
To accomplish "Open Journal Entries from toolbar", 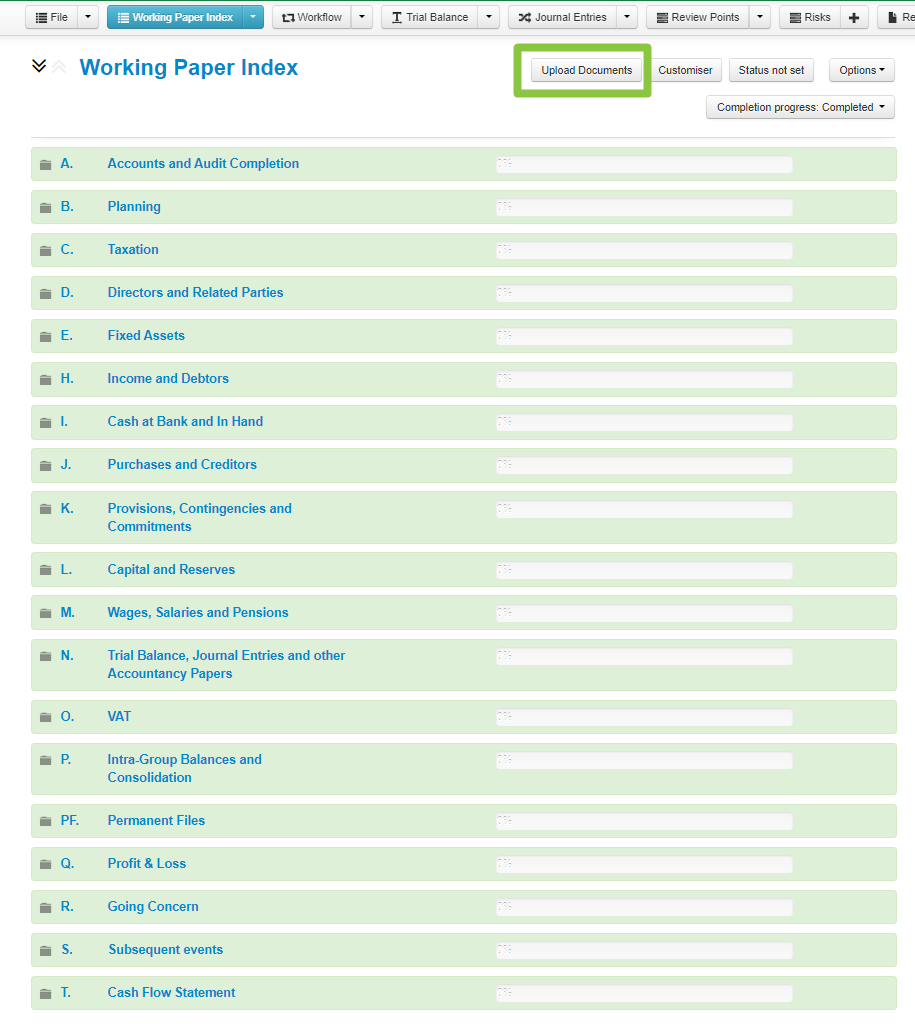I will coord(562,17).
